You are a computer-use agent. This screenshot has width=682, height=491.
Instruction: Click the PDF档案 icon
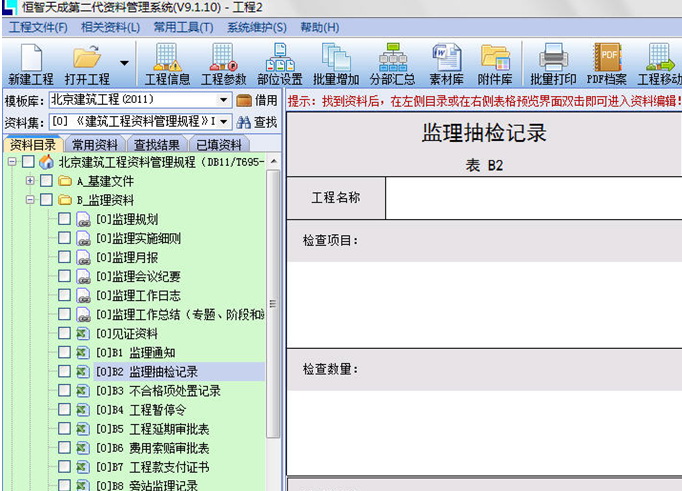[x=607, y=57]
